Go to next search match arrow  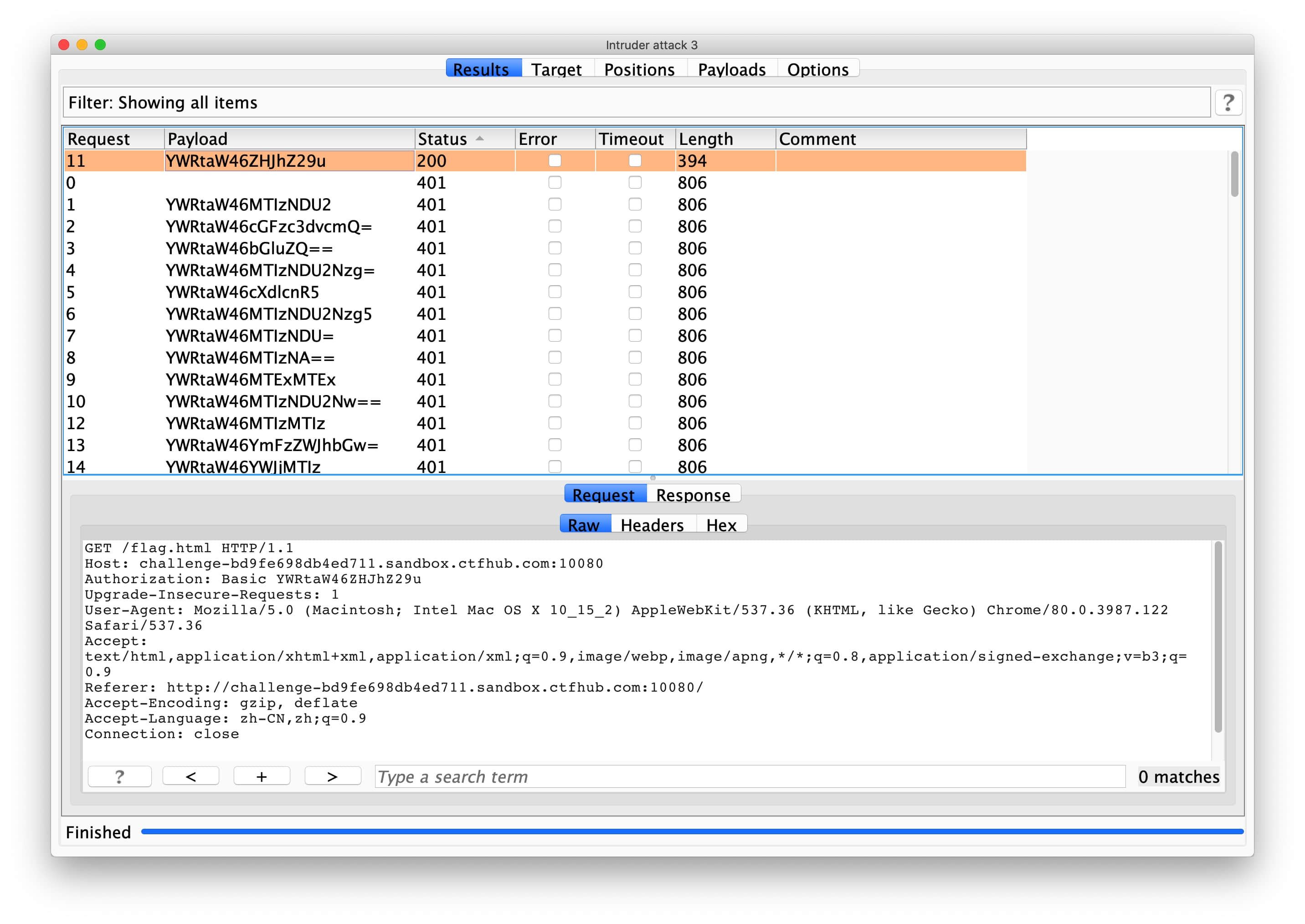[x=333, y=776]
